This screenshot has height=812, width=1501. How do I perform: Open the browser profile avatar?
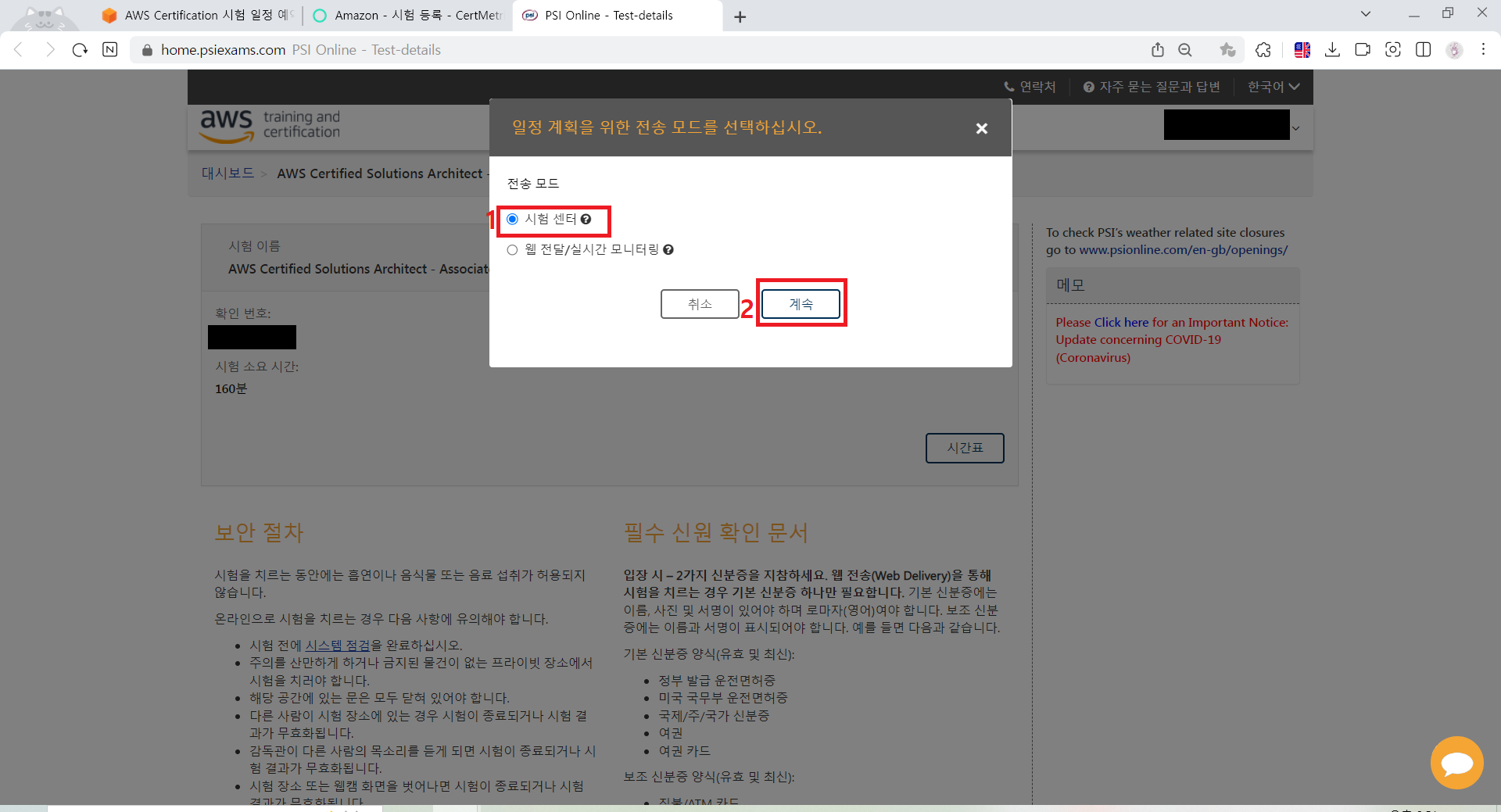point(1454,50)
